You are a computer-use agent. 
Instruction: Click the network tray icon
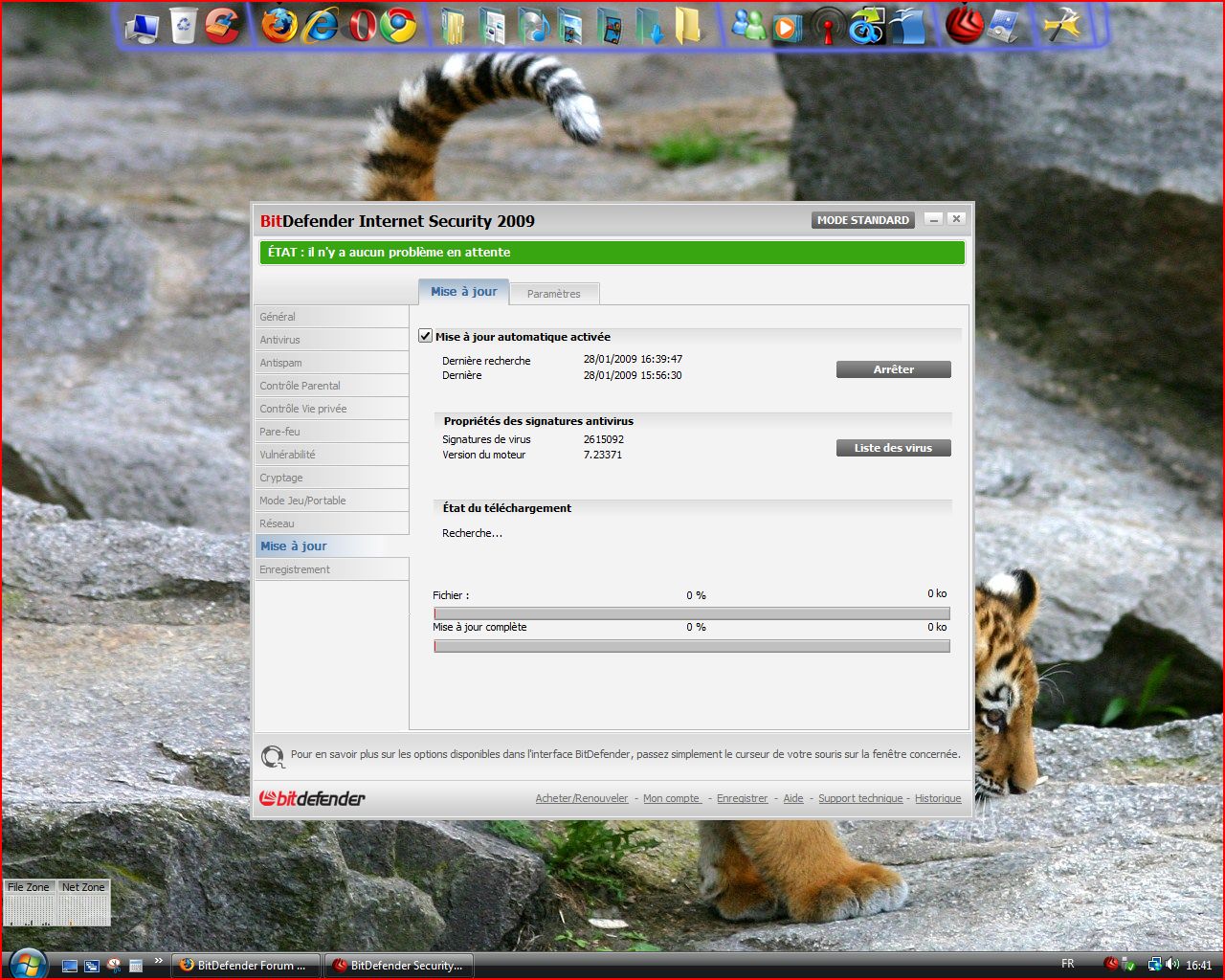(1155, 965)
